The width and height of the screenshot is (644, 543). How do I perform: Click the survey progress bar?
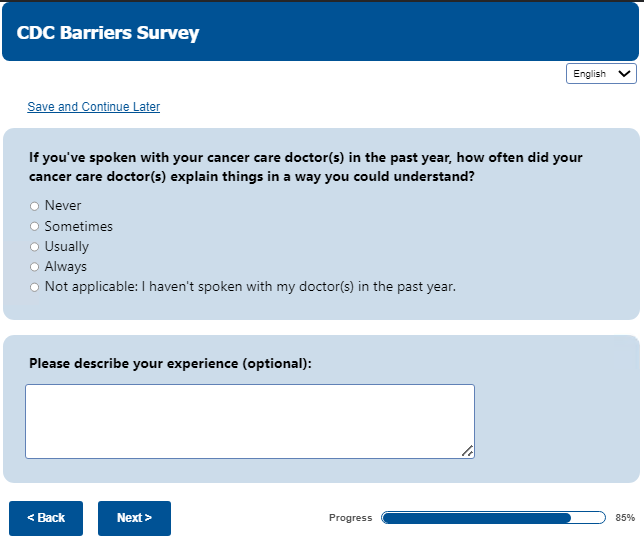click(493, 518)
